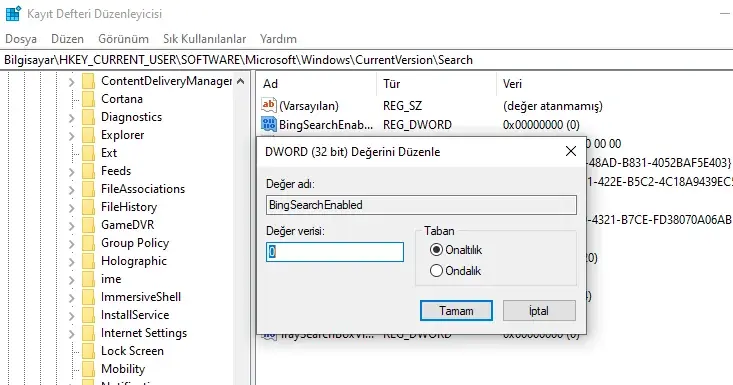
Task: Select the Onaltılık base radio button
Action: [436, 250]
